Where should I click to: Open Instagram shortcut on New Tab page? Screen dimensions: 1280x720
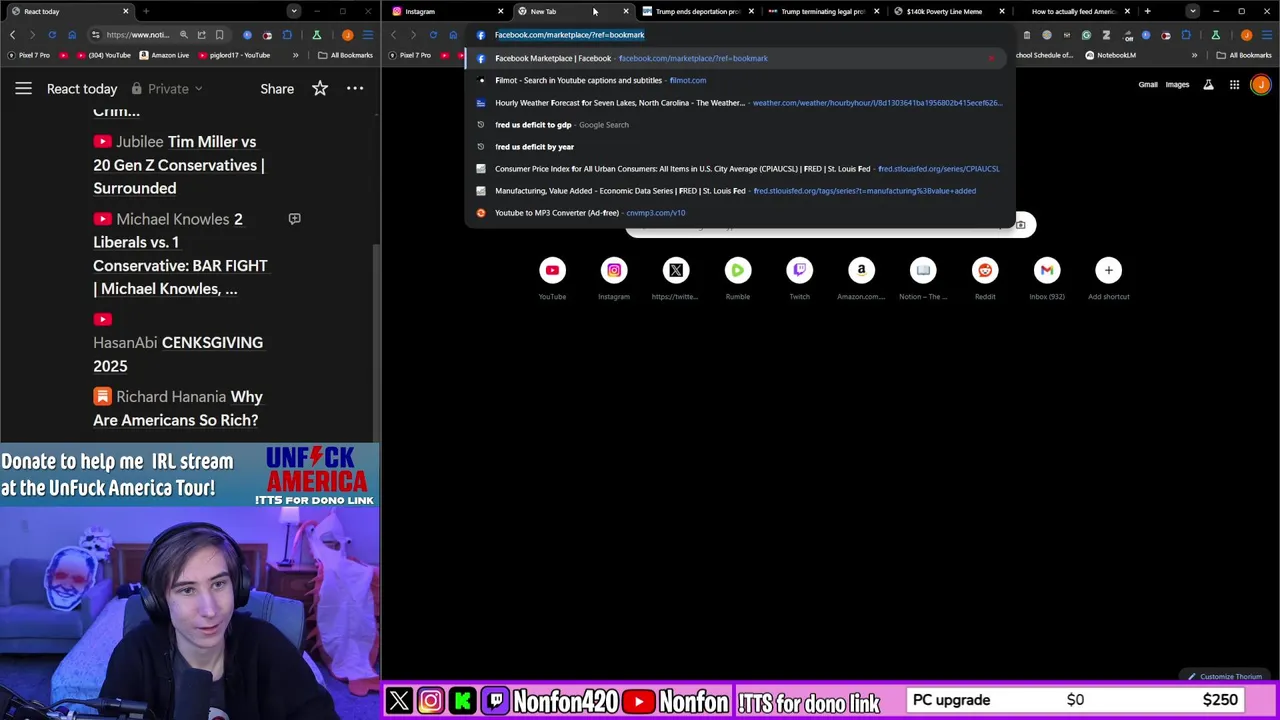[614, 277]
